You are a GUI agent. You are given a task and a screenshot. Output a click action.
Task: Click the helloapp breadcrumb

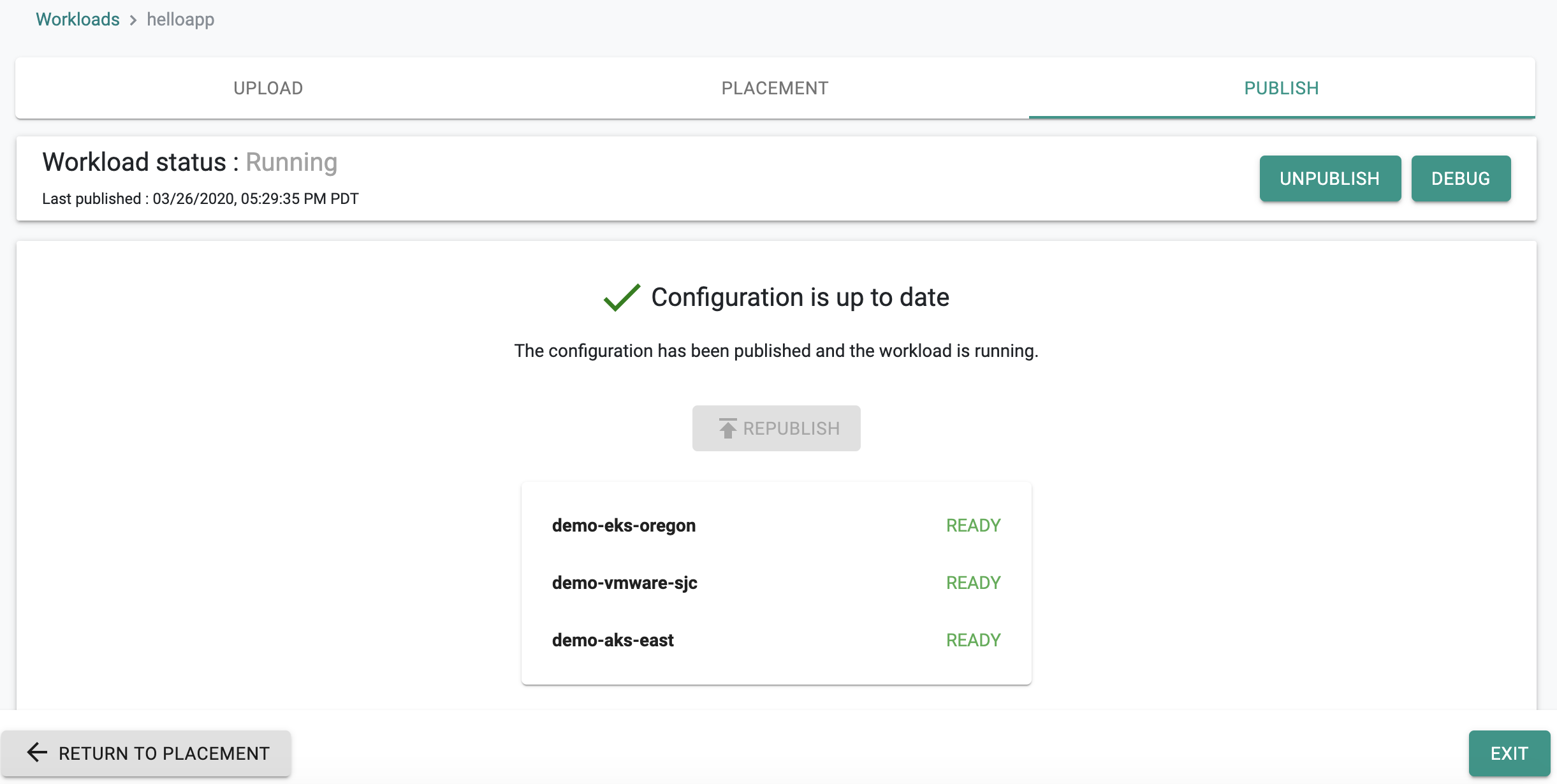(180, 19)
